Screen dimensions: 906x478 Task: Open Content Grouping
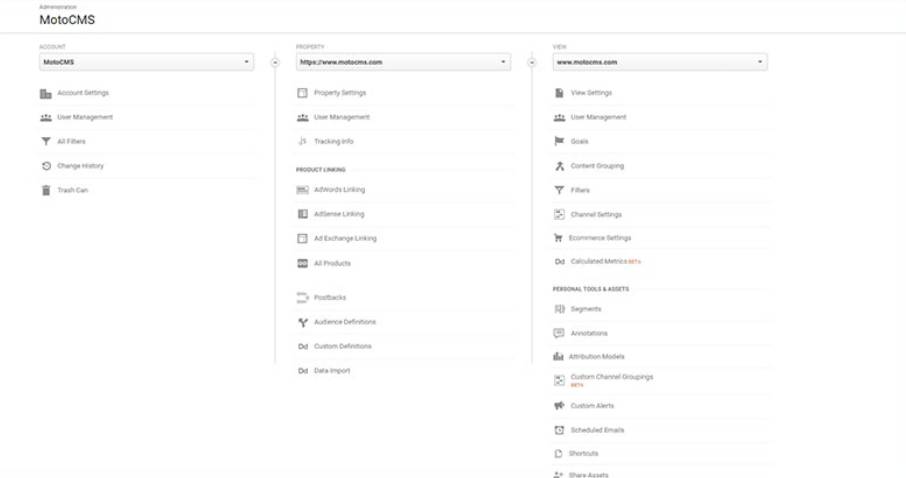pos(597,166)
